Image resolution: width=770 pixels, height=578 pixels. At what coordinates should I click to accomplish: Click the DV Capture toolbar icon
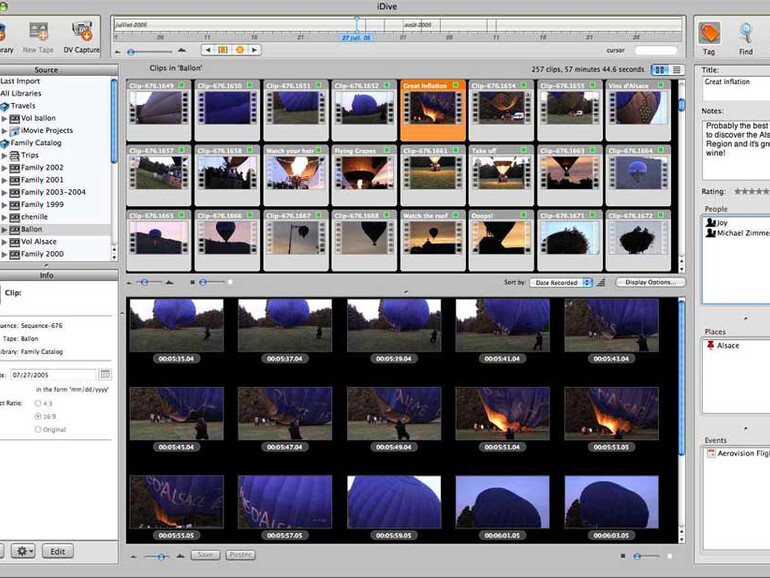pyautogui.click(x=82, y=32)
